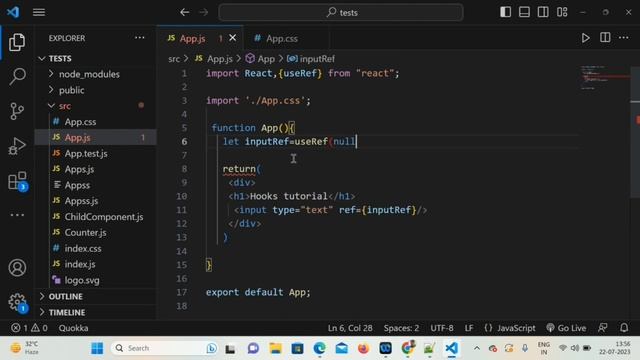Image resolution: width=640 pixels, height=360 pixels.
Task: Open the Search view in activity bar
Action: tap(17, 76)
